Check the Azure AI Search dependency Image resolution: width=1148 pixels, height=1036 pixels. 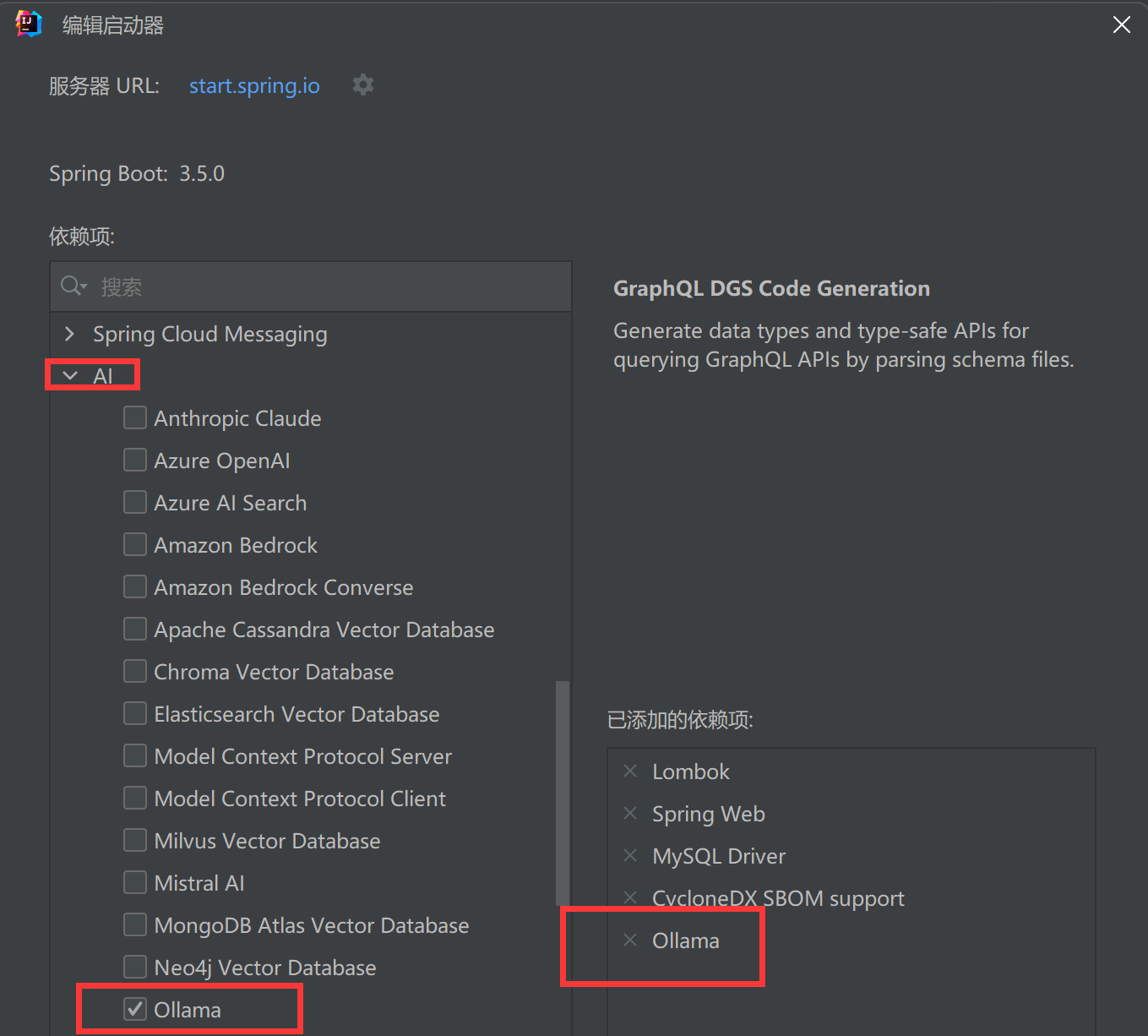tap(135, 502)
